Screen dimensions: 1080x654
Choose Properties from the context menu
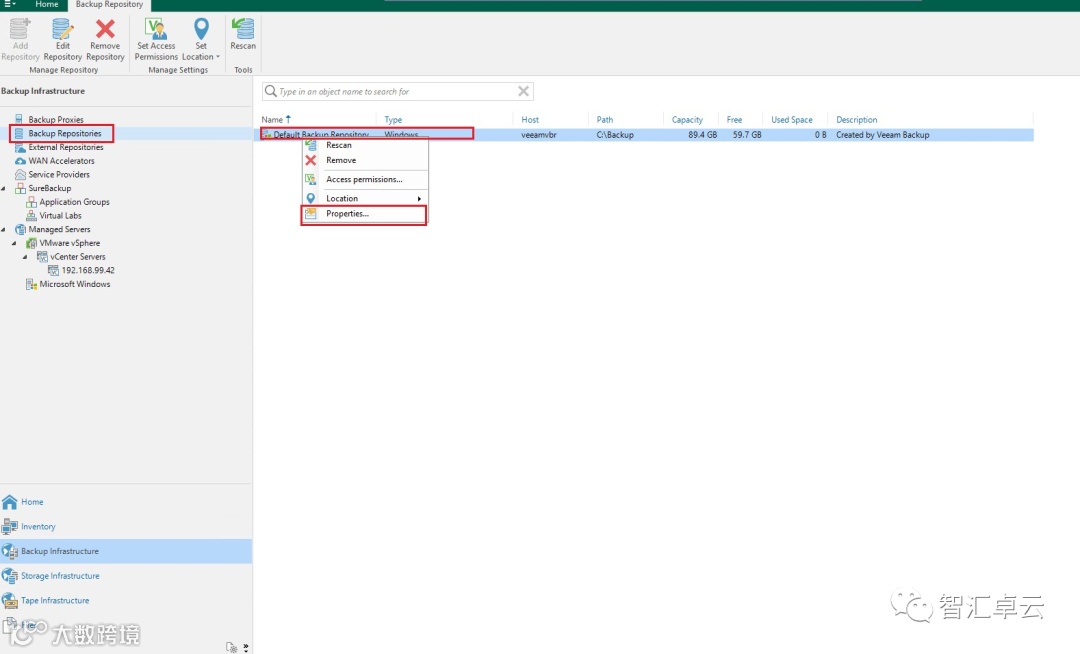[364, 214]
